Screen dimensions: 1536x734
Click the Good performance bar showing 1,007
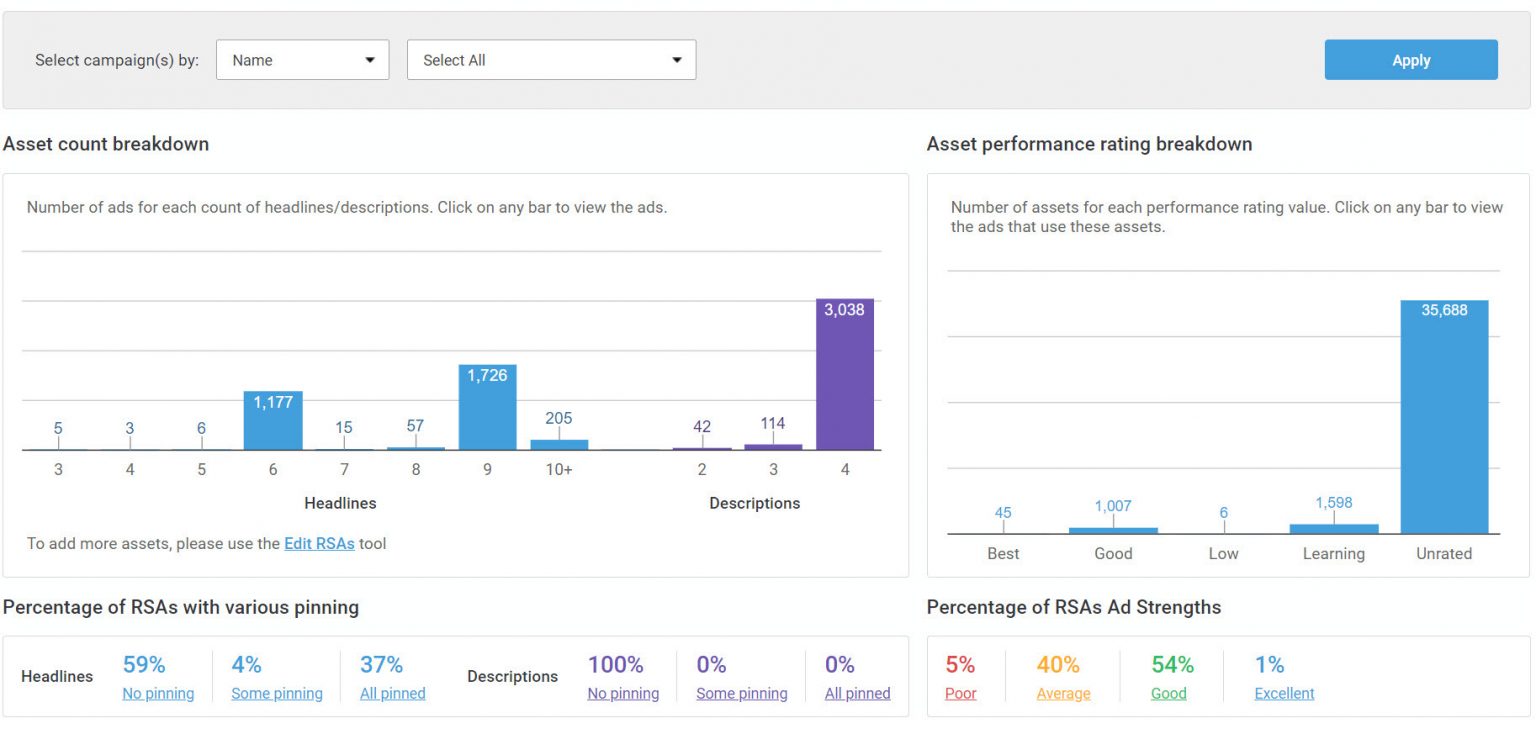(1113, 527)
